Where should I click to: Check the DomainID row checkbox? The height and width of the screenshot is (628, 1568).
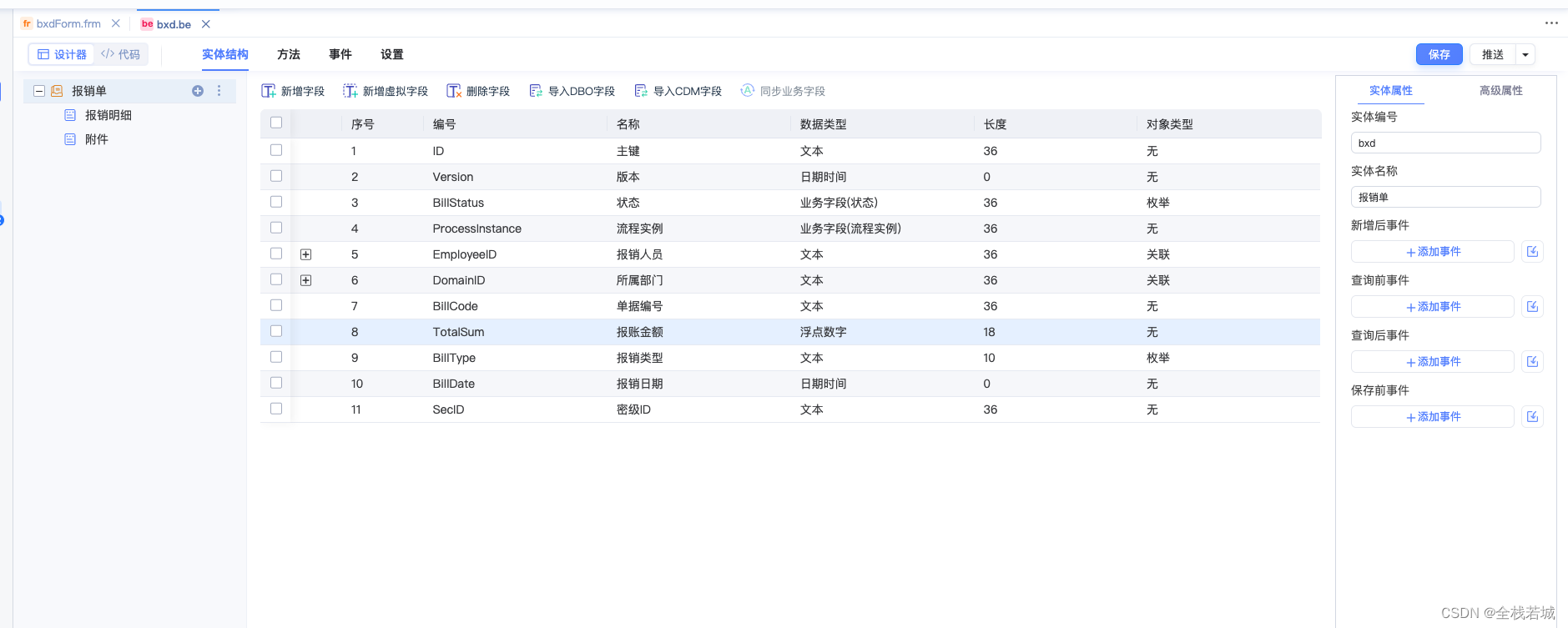coord(276,279)
